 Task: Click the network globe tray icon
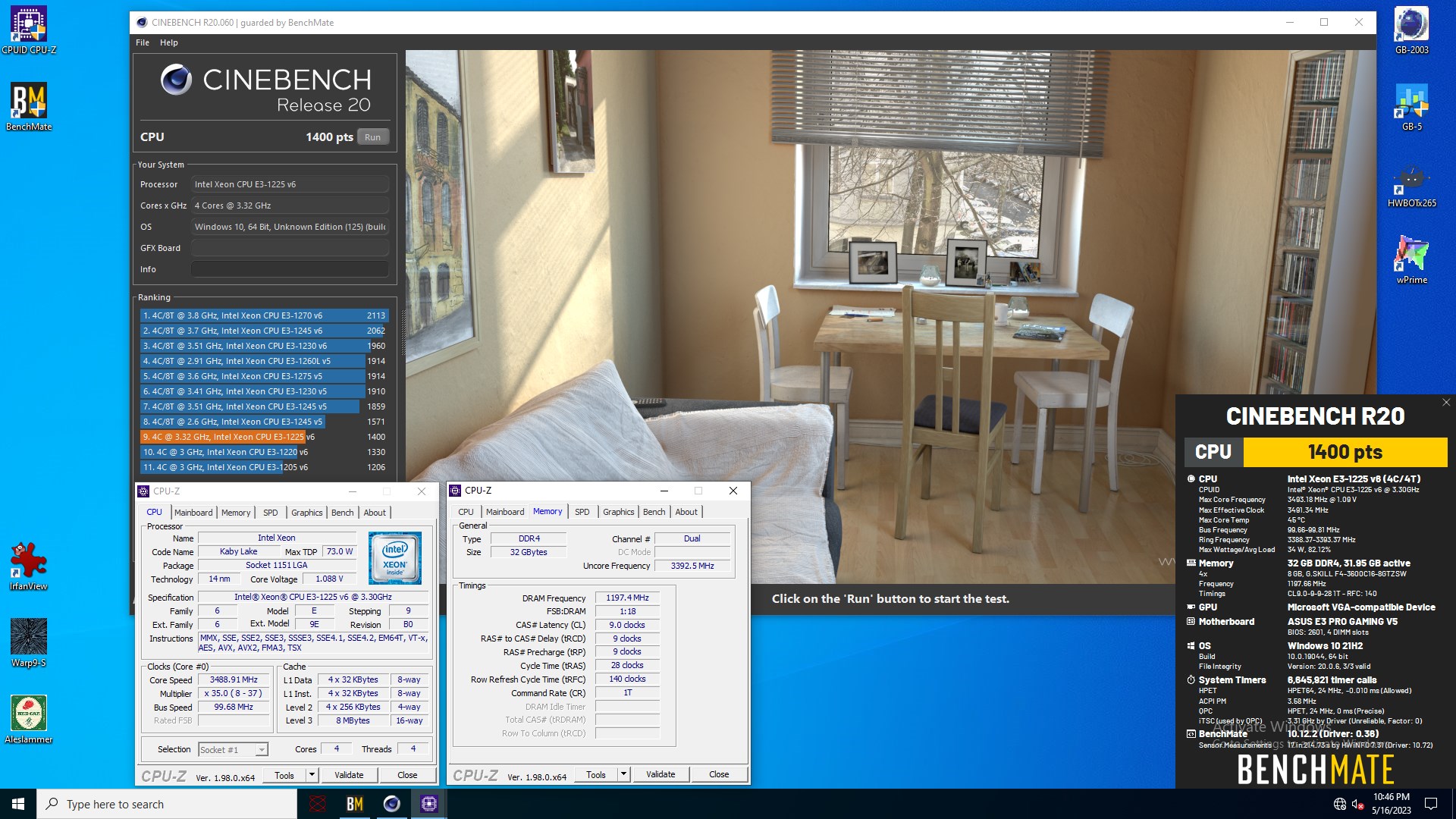(x=1339, y=804)
